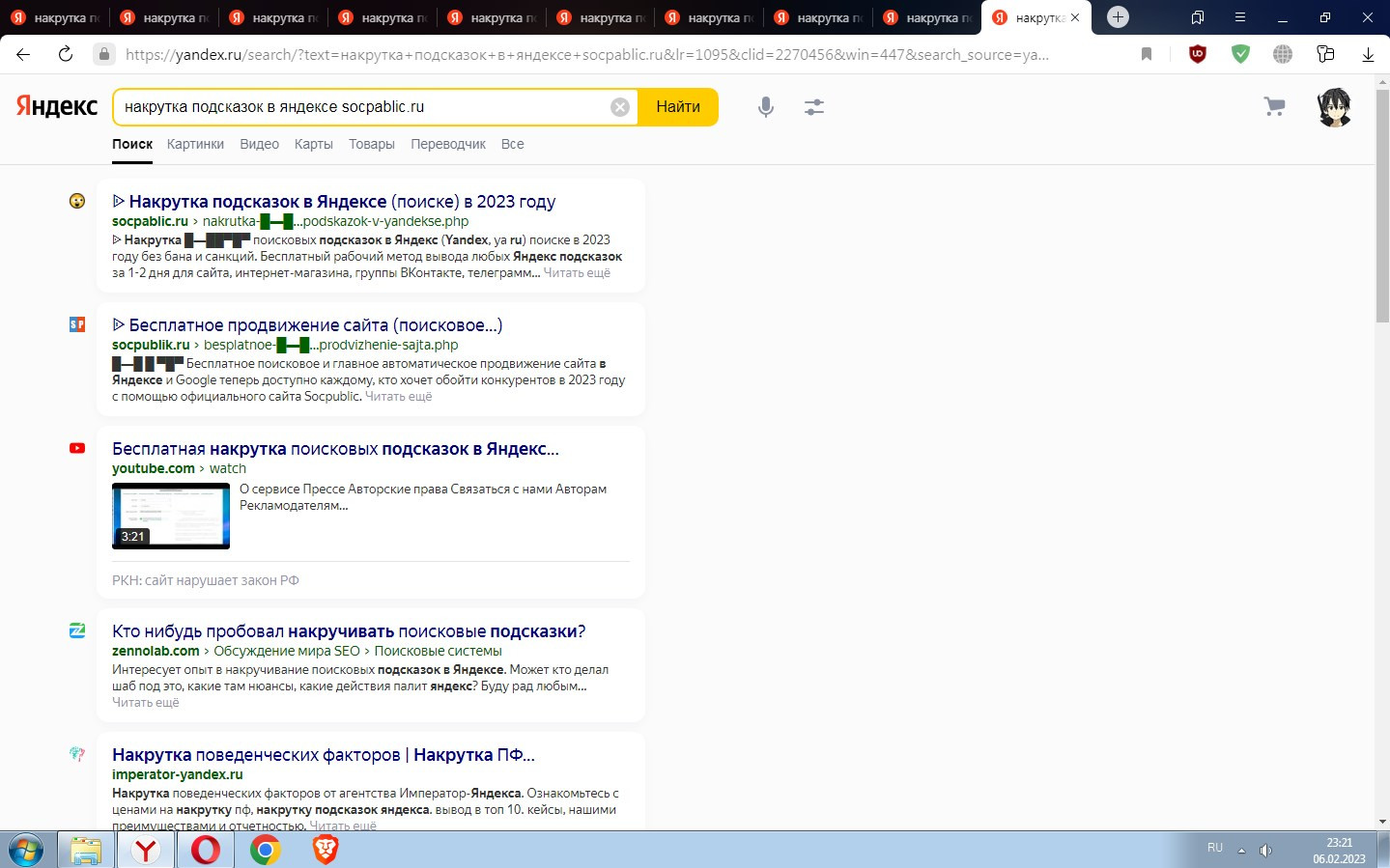Viewport: 1390px width, 868px height.
Task: Switch to the Товары tab
Action: (x=372, y=144)
